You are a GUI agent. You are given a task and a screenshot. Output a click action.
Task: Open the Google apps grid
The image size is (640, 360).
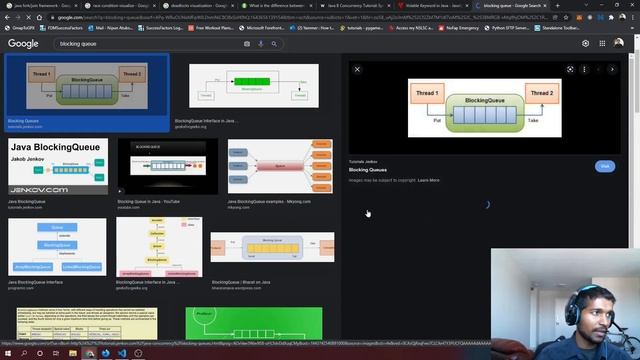[602, 43]
